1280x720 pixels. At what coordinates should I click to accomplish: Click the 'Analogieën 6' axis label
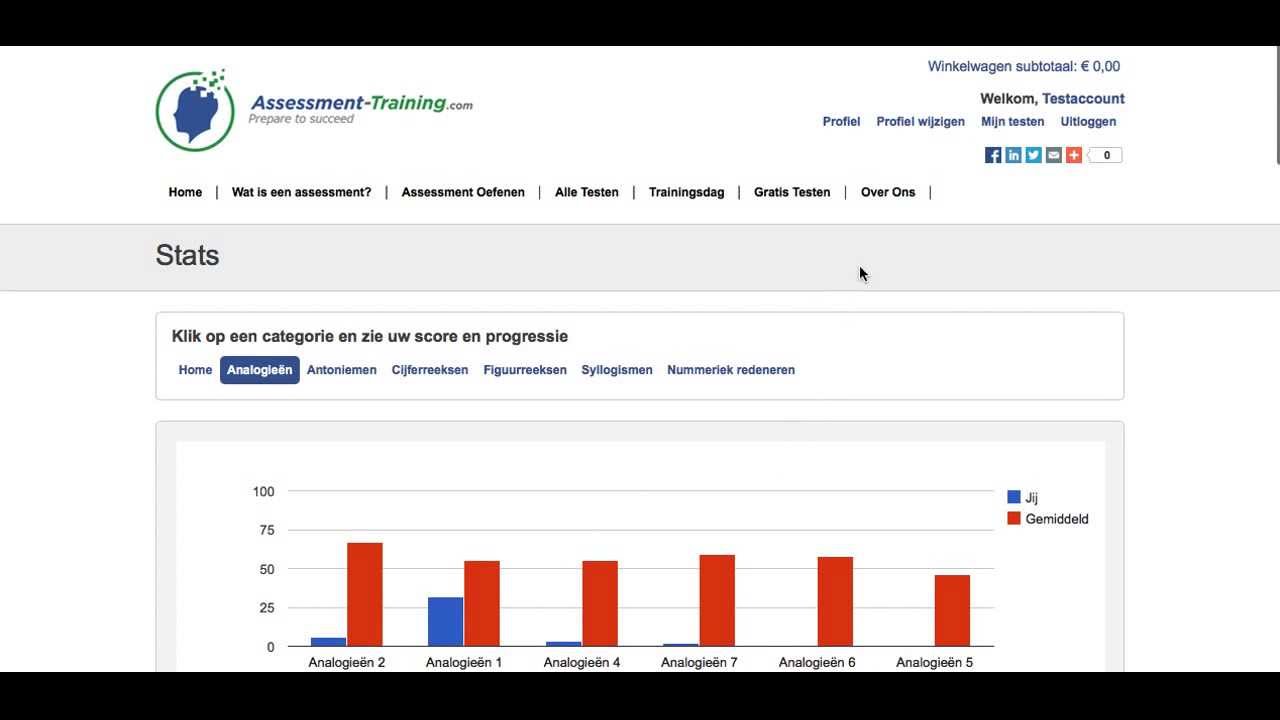(x=817, y=663)
